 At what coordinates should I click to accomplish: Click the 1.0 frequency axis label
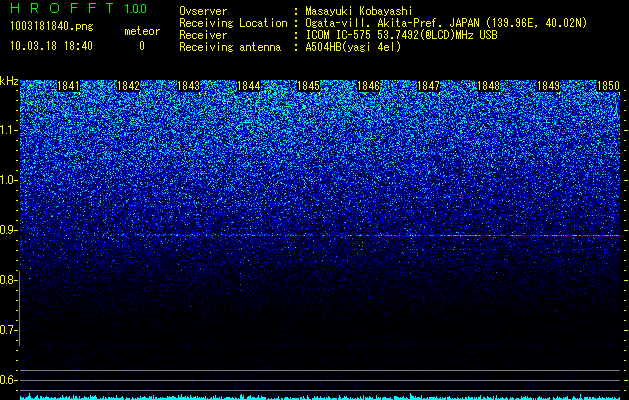[x=8, y=180]
